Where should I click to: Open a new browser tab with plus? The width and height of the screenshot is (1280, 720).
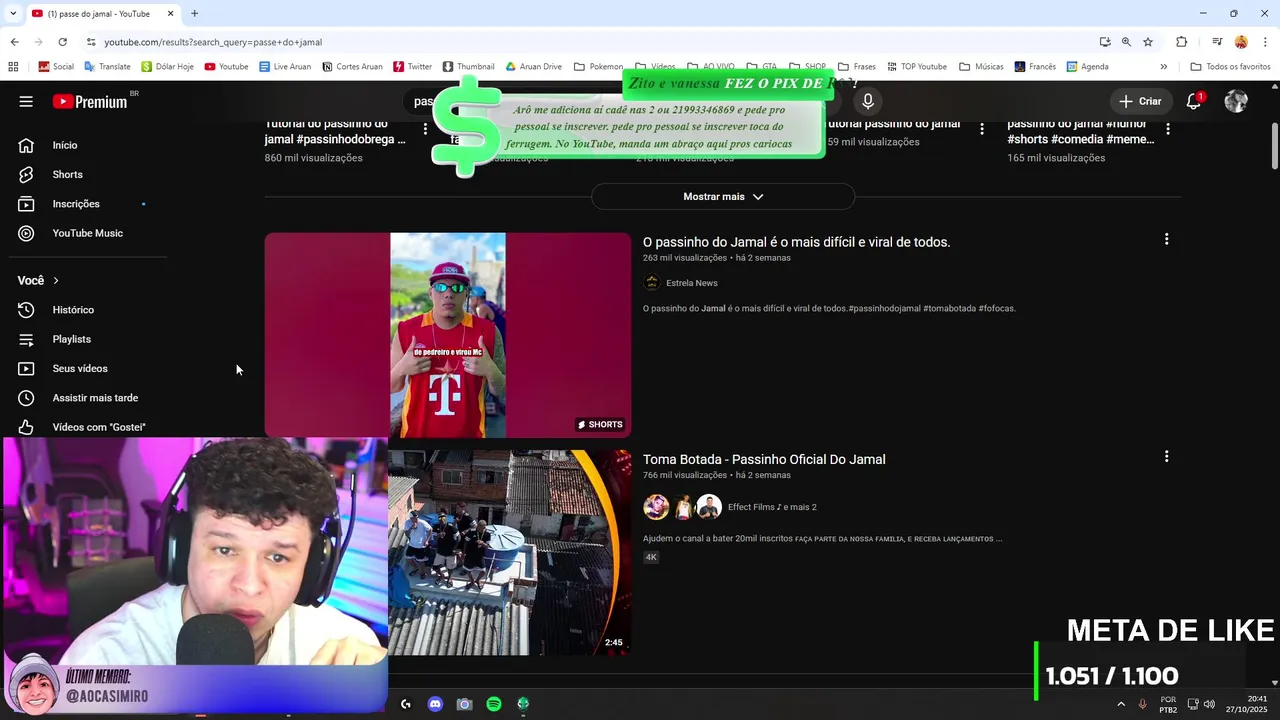(194, 13)
